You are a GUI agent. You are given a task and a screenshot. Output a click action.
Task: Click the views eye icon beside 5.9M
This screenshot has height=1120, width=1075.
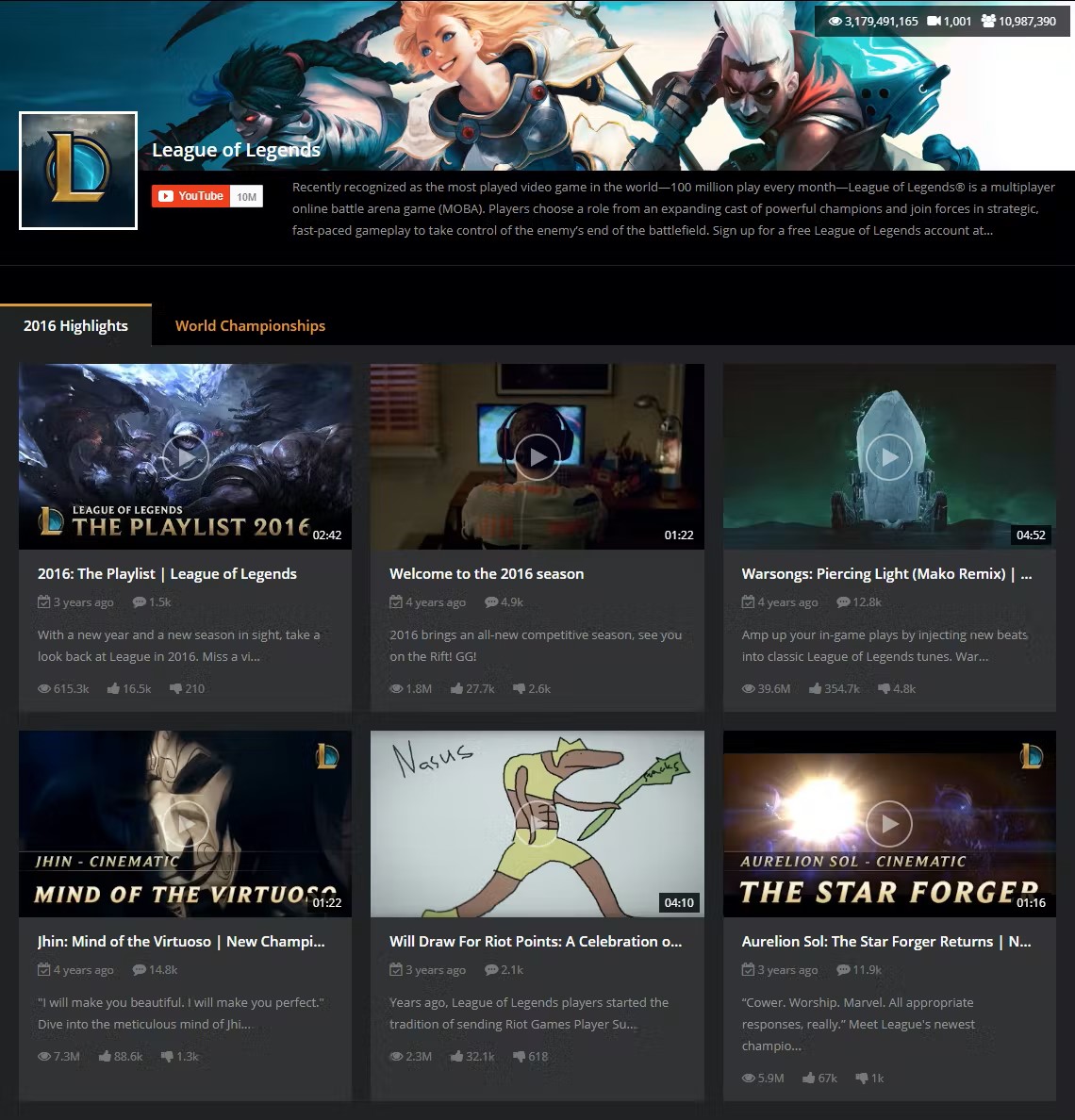point(749,1078)
